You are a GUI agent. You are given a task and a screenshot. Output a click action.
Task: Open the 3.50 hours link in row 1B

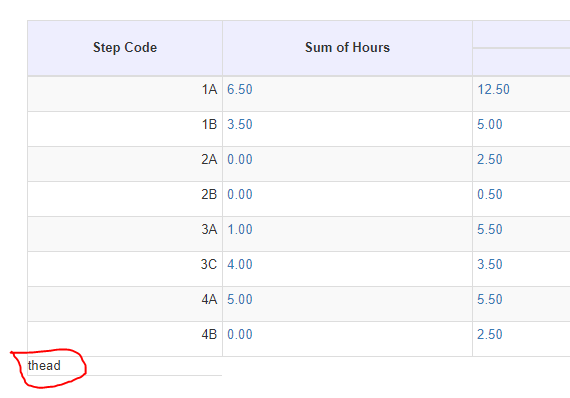coord(240,124)
